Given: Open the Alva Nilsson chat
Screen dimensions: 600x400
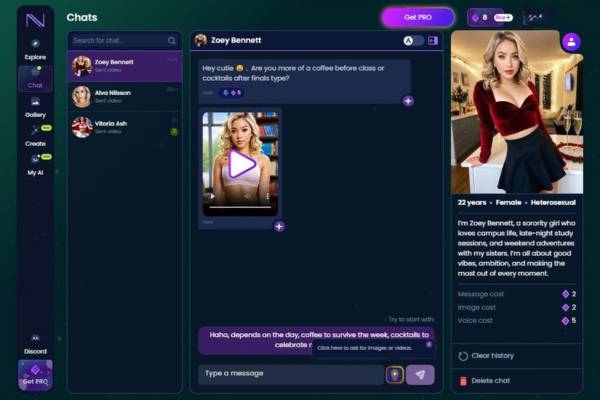Looking at the screenshot, I should 125,96.
